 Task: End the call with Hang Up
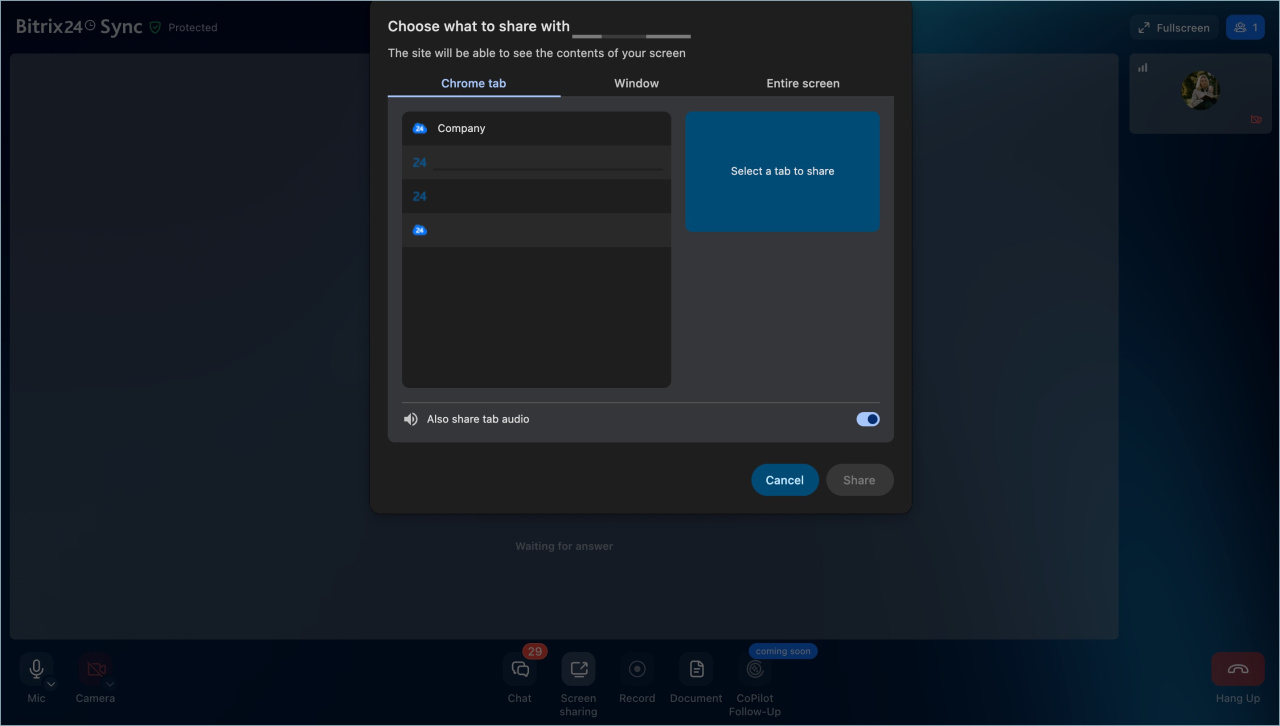[x=1237, y=669]
